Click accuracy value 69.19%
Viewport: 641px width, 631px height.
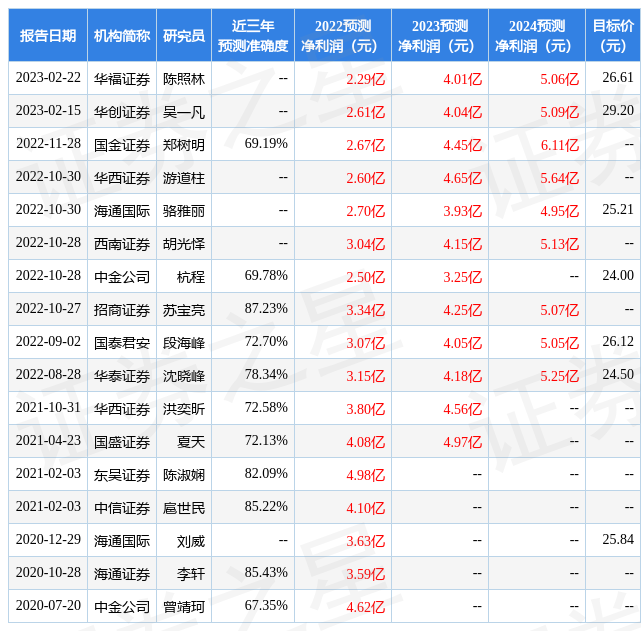[x=266, y=144]
